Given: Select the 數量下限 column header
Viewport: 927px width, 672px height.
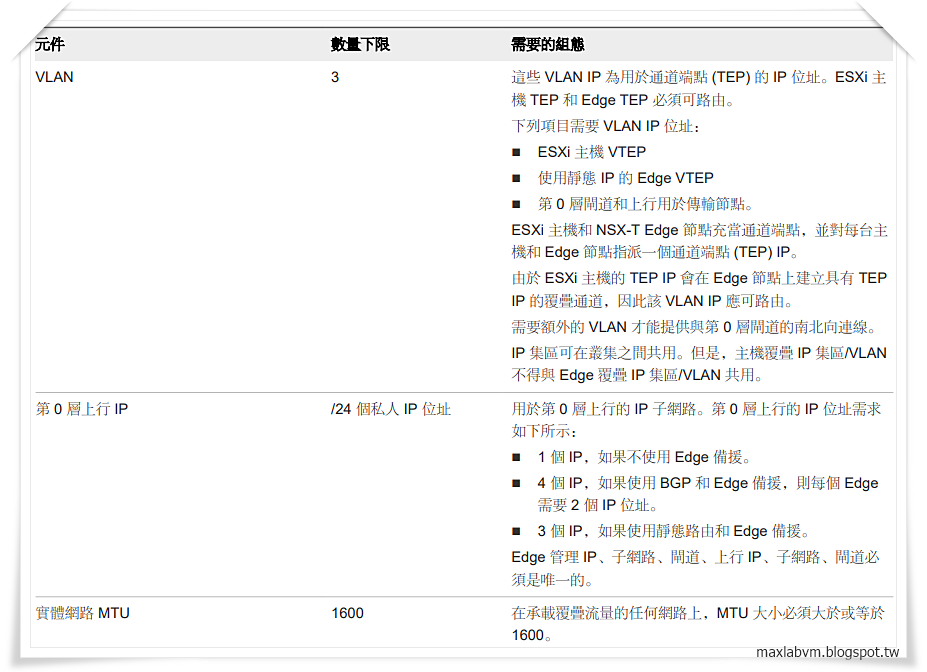Looking at the screenshot, I should tap(360, 44).
